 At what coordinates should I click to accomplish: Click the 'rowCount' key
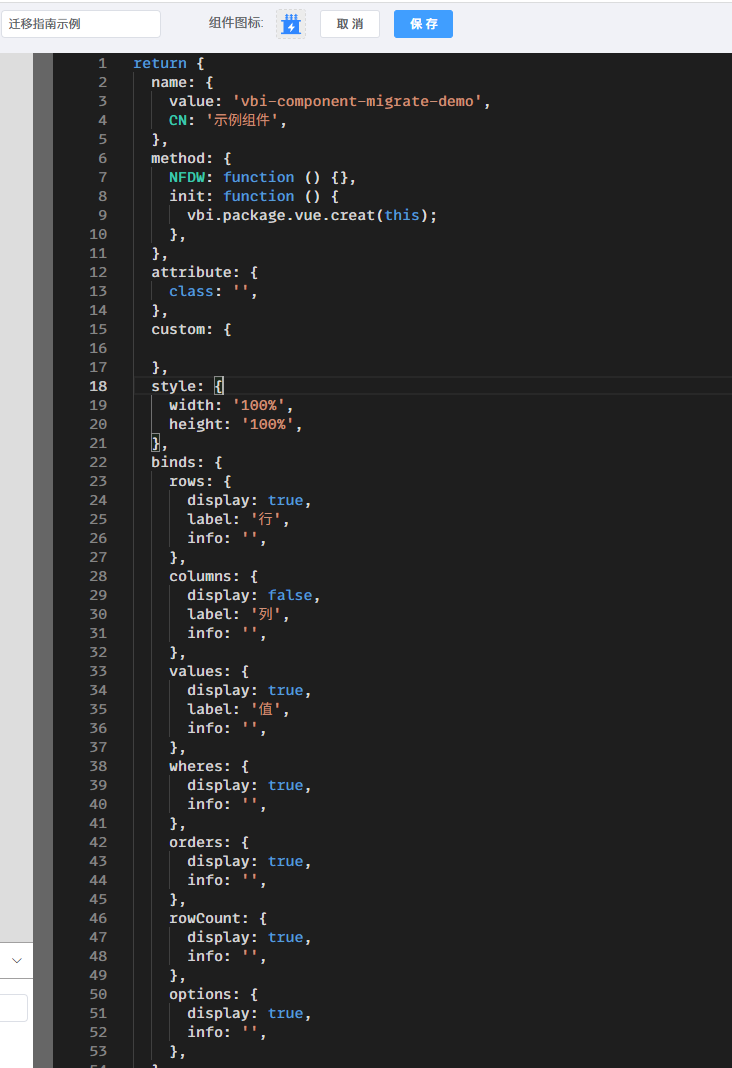point(204,919)
